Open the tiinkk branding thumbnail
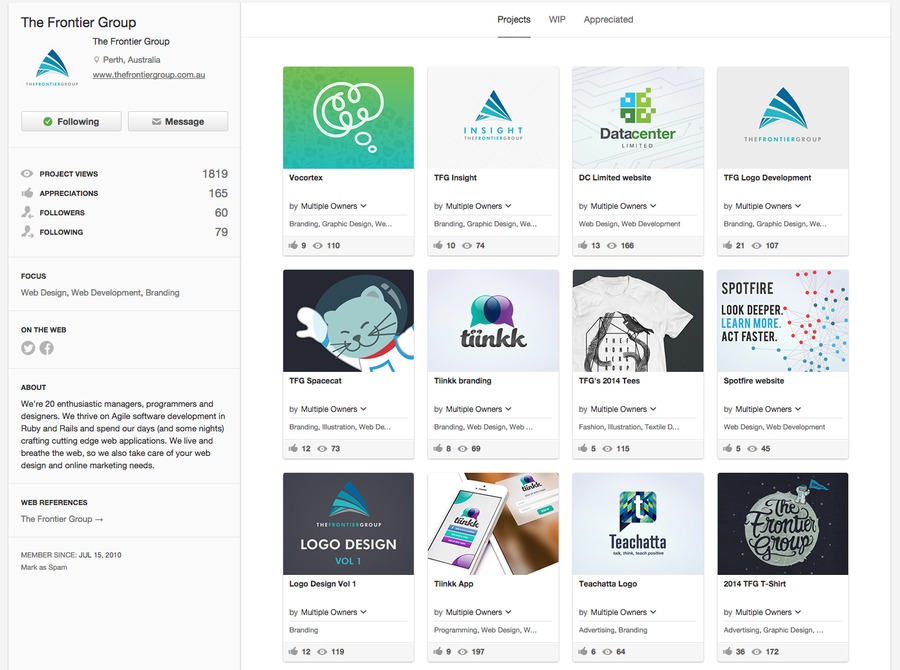 [x=493, y=321]
